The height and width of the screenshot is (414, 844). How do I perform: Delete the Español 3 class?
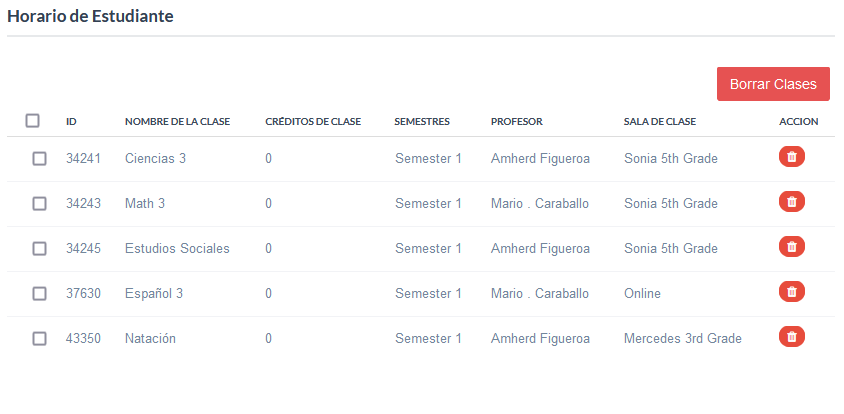click(791, 292)
